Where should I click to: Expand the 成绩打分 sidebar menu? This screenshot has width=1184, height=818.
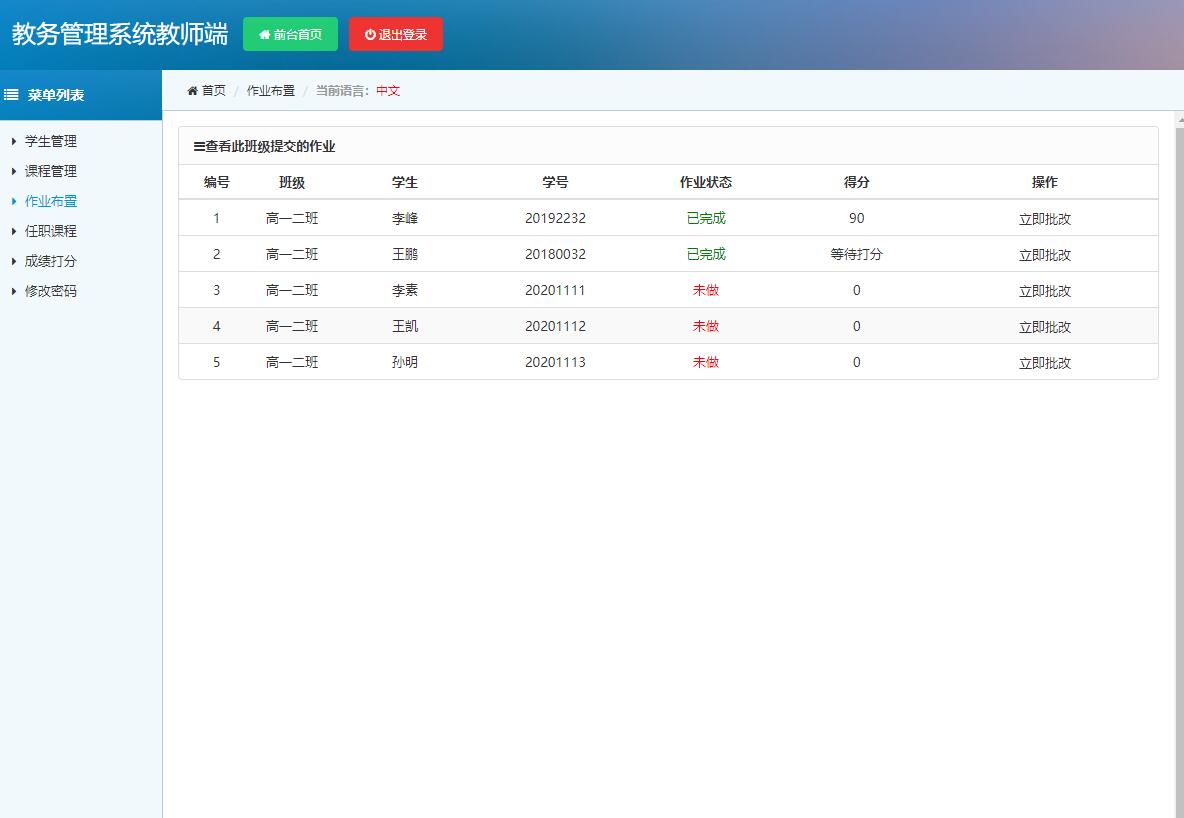(x=49, y=261)
